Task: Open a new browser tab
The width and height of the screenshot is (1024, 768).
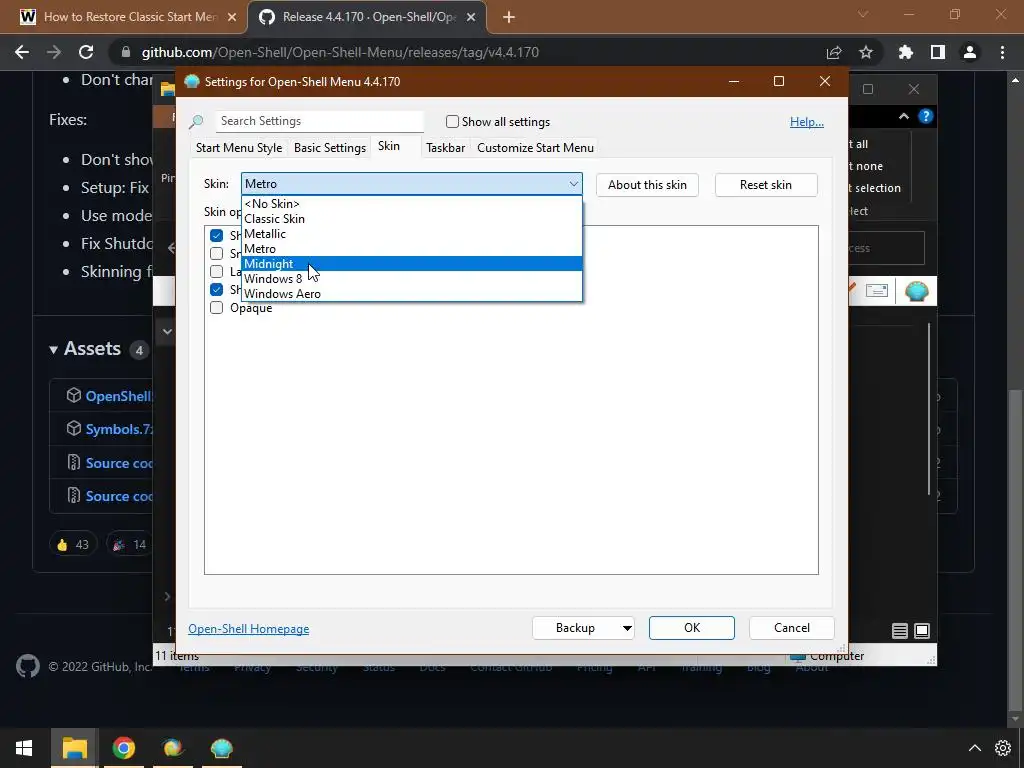Action: pos(509,18)
